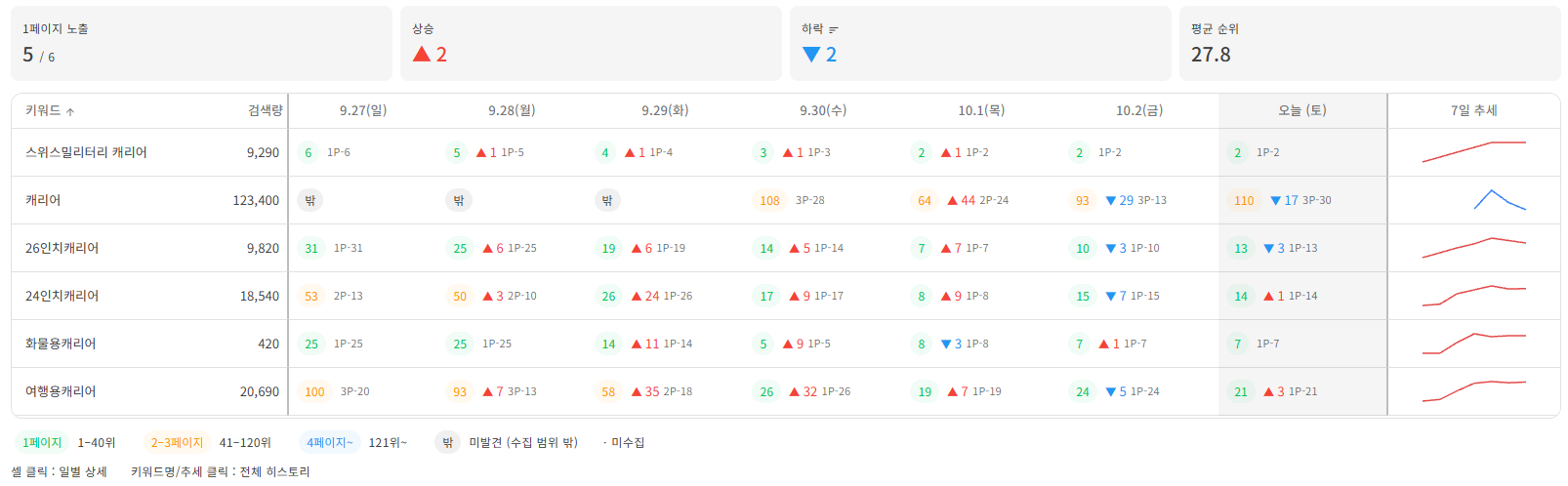1568x486 pixels.
Task: Open history for 캐리어 keyword
Action: pyautogui.click(x=43, y=200)
